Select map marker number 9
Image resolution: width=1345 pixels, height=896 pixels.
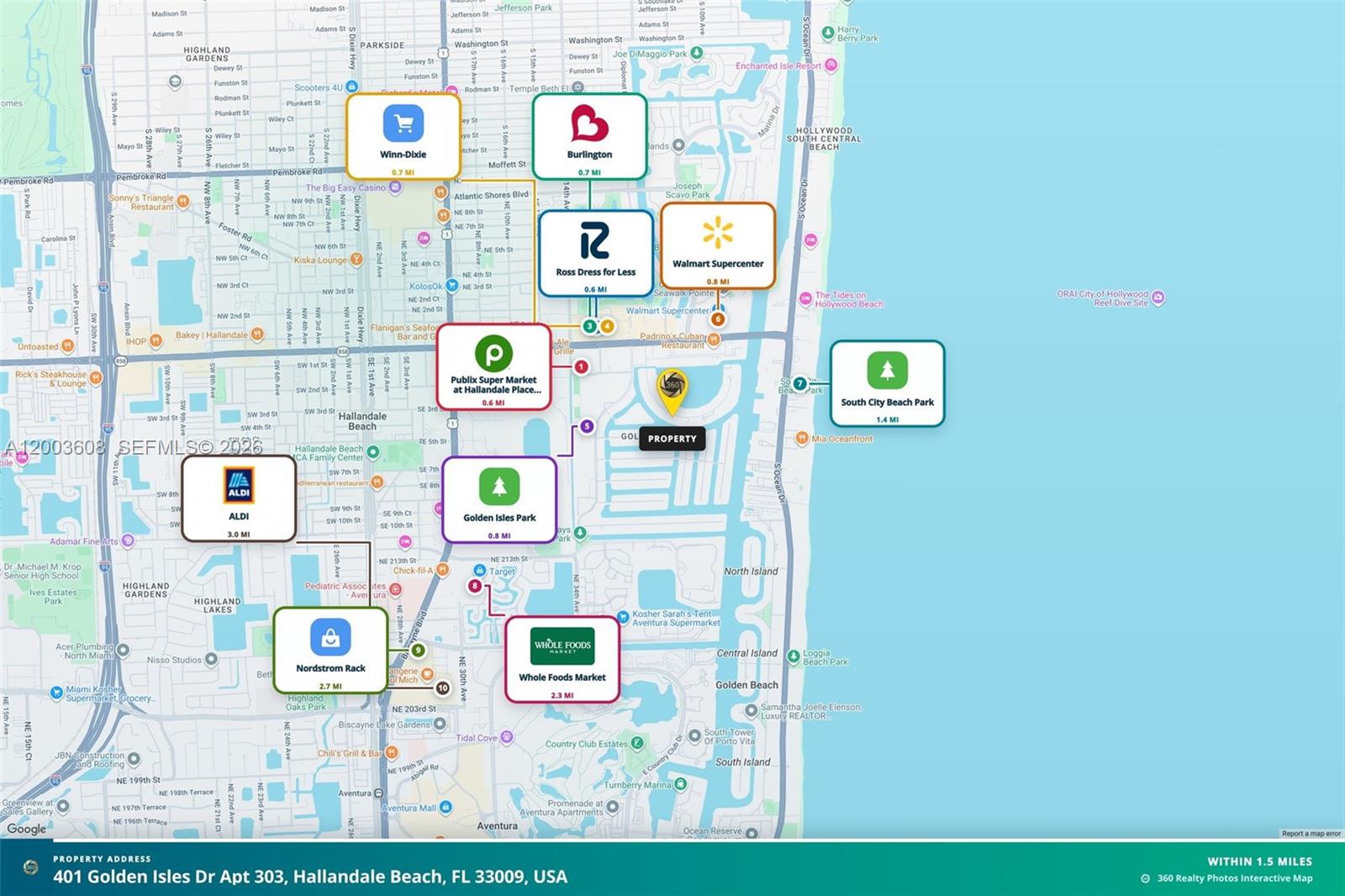418,650
